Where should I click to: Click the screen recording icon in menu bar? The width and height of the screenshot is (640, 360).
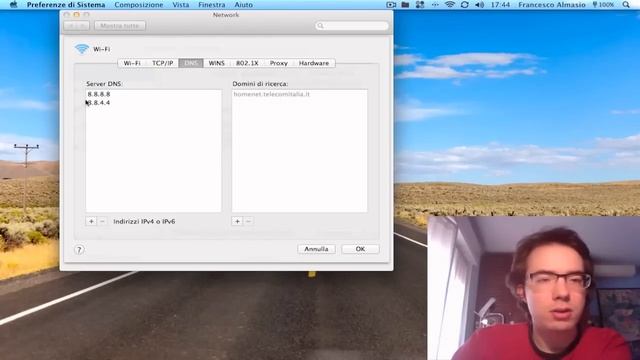point(391,4)
